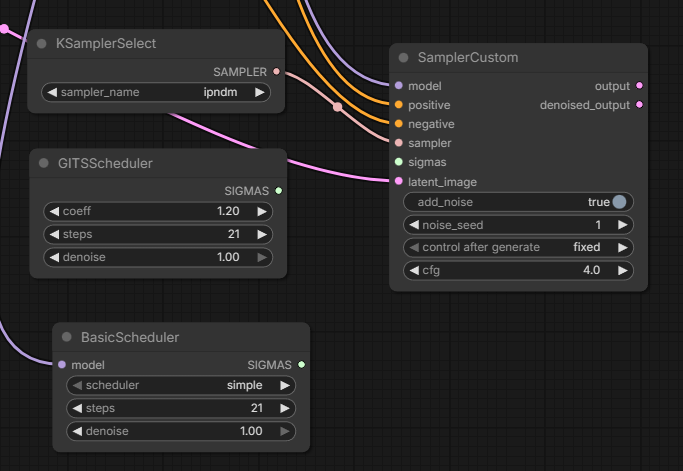This screenshot has height=471, width=683.
Task: Select previous sampler_name option with left arrow
Action: [52, 92]
